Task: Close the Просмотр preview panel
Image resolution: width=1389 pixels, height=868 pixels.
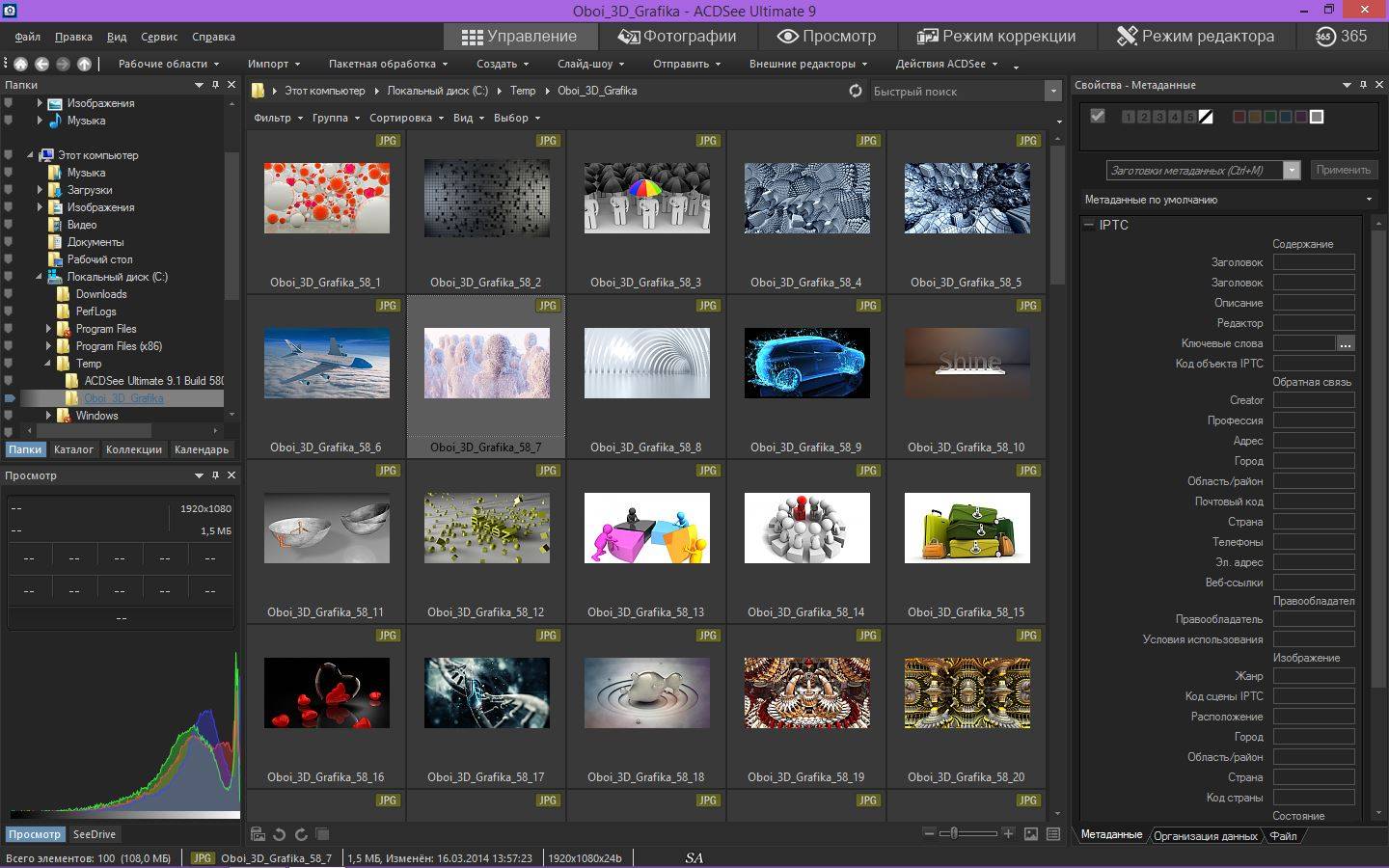Action: [231, 475]
